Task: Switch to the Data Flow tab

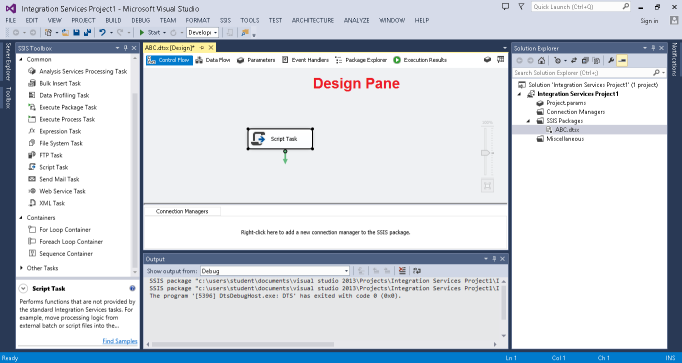Action: [x=213, y=60]
